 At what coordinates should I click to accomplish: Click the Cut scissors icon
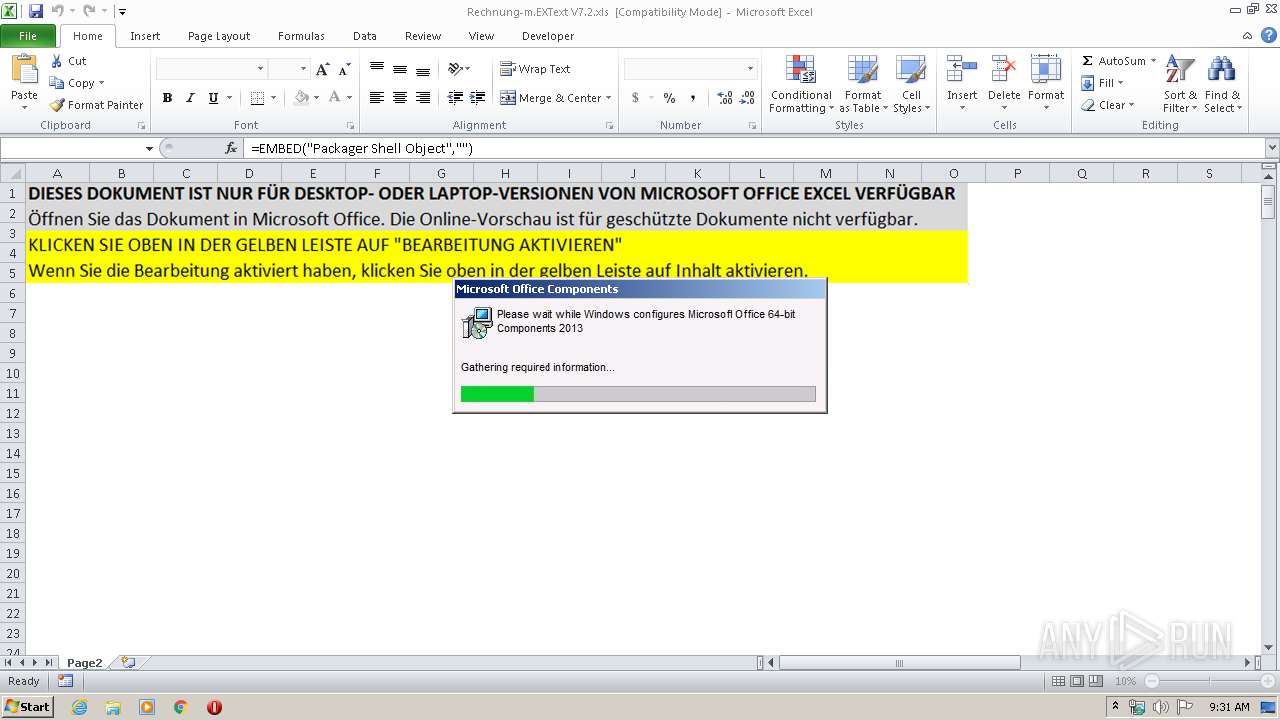(57, 61)
